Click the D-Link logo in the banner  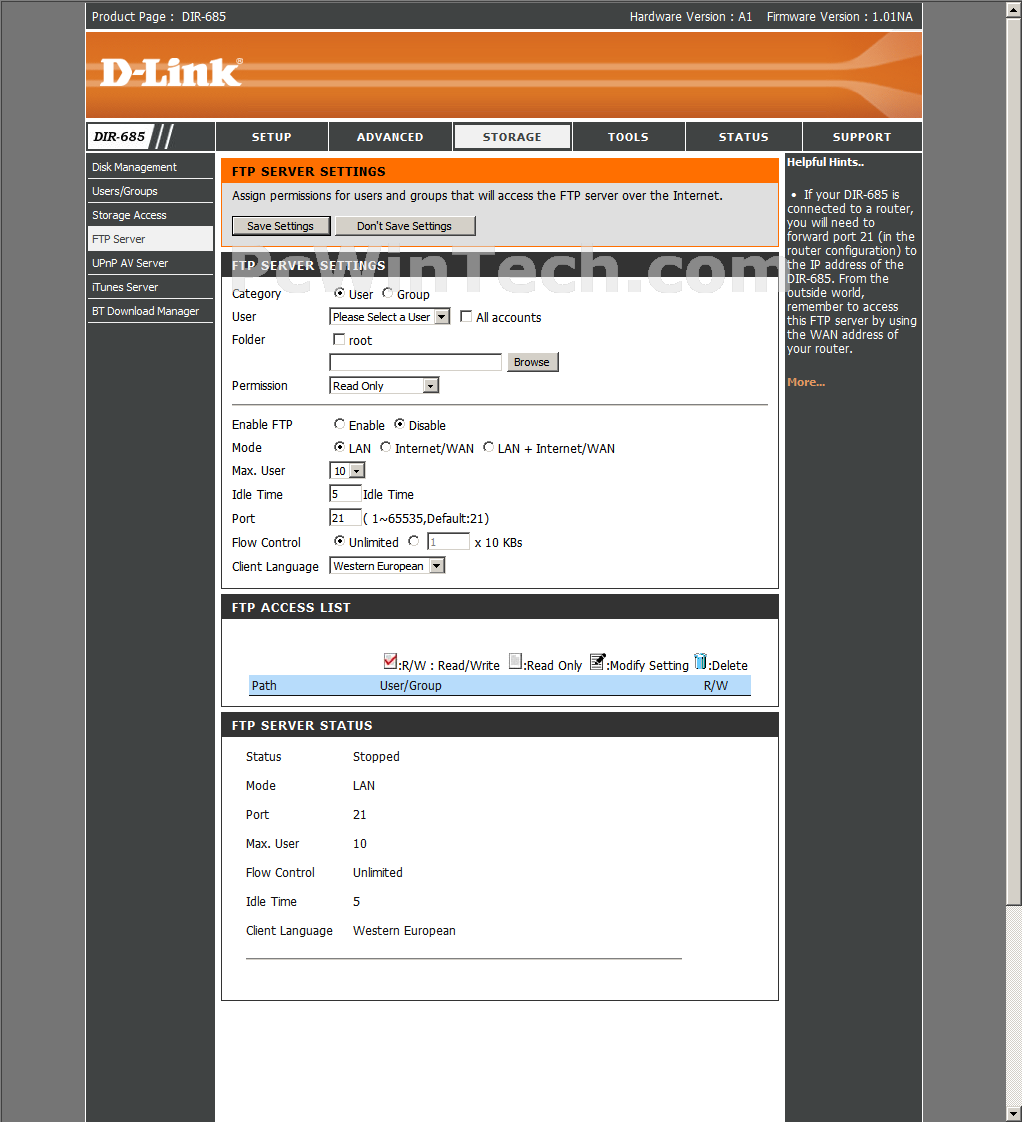[171, 72]
